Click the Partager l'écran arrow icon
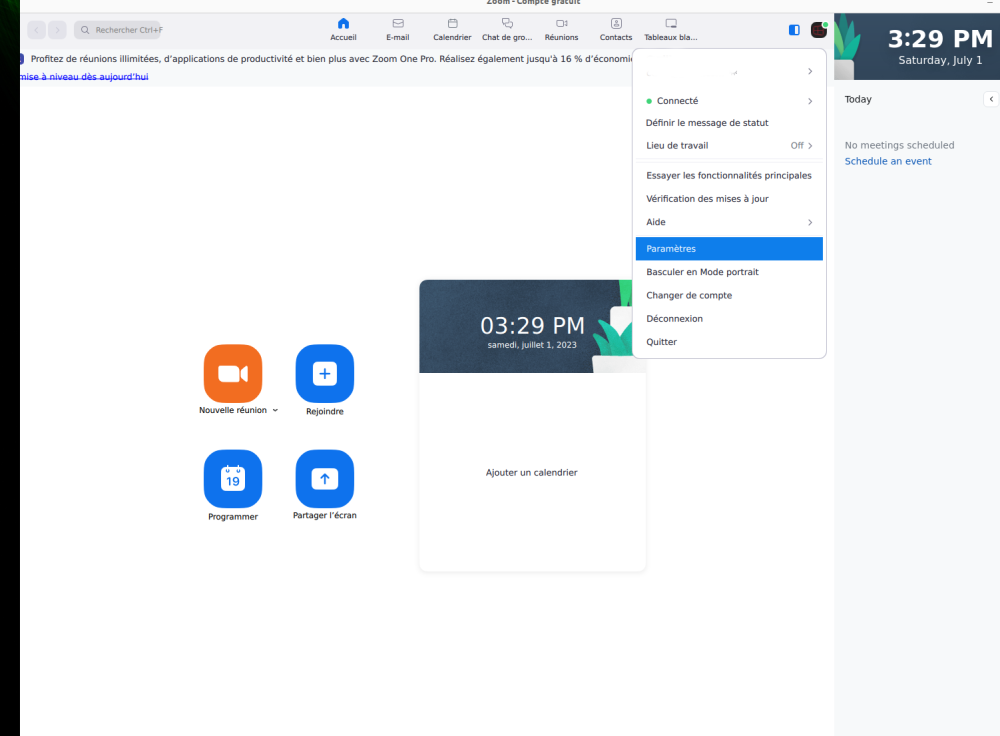 (325, 479)
